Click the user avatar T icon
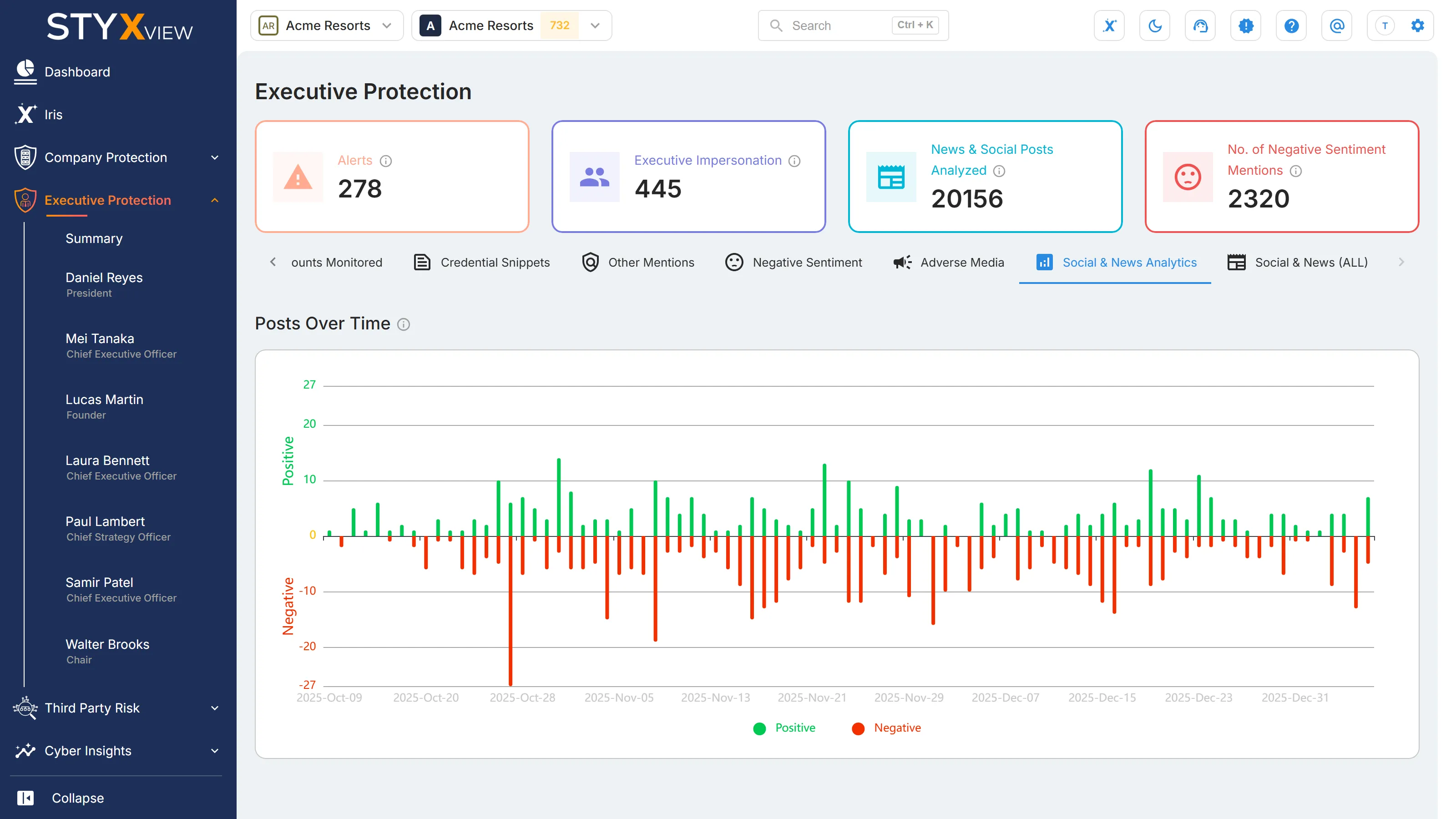 1384,25
